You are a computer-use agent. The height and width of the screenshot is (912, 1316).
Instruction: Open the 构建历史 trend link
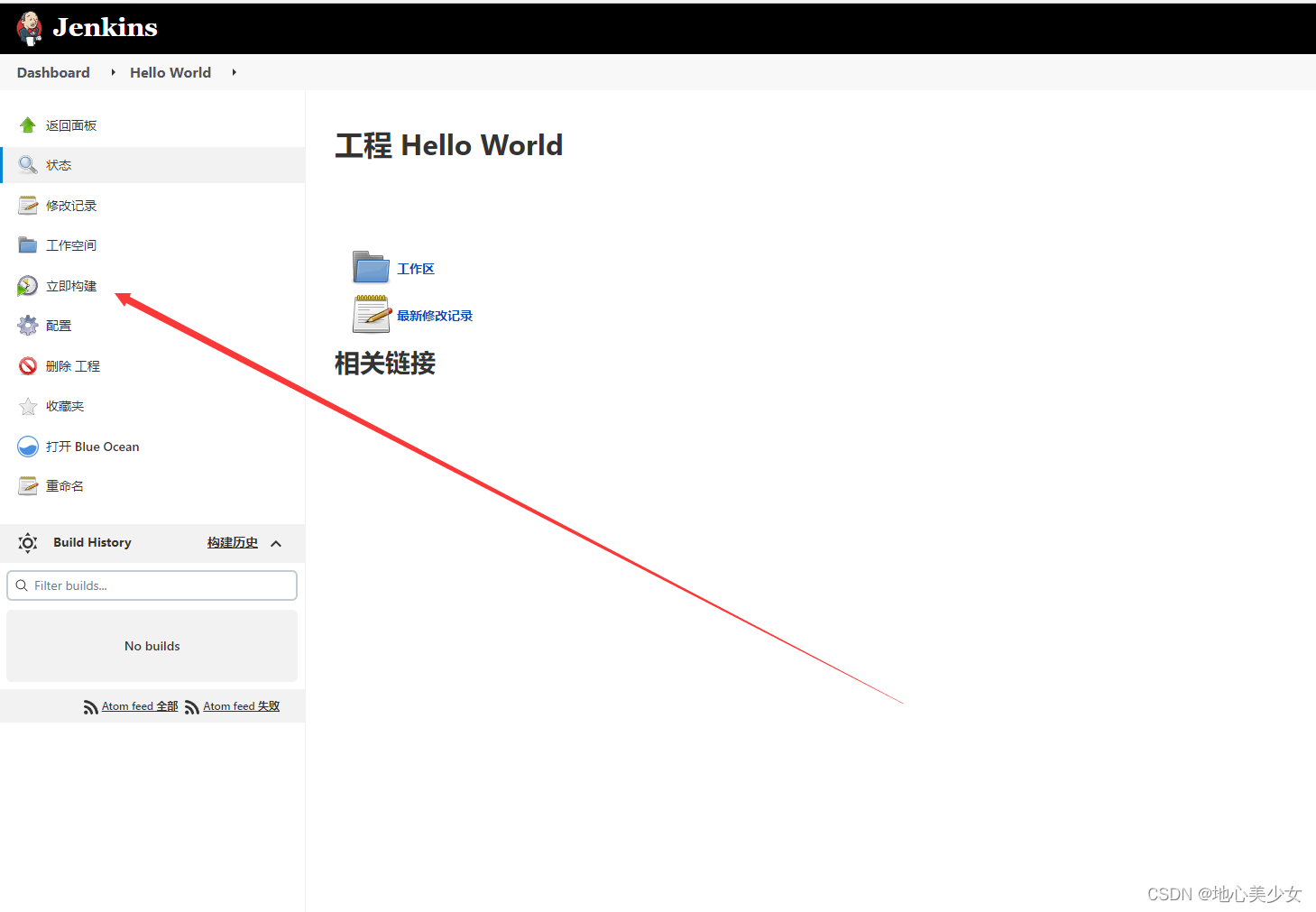pyautogui.click(x=233, y=542)
